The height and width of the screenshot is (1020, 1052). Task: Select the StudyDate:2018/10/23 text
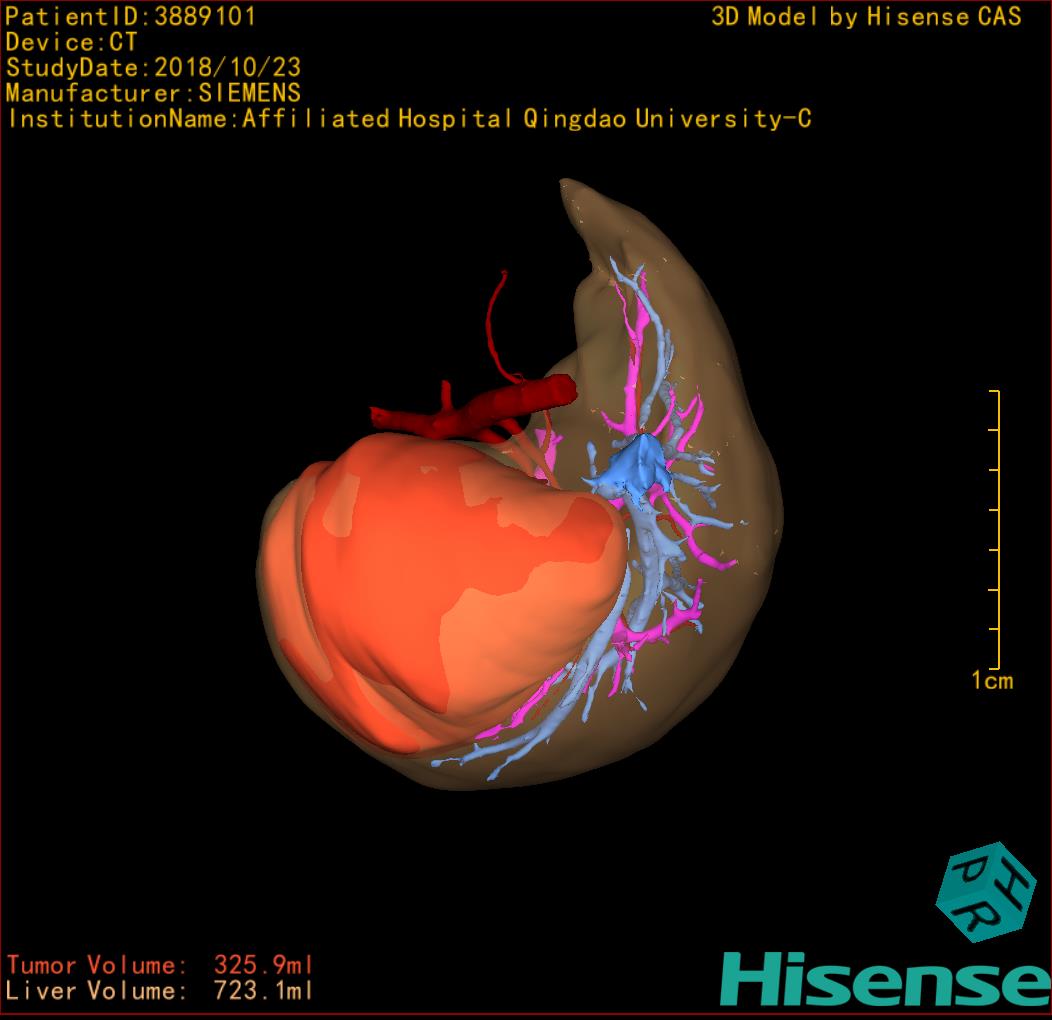click(154, 68)
